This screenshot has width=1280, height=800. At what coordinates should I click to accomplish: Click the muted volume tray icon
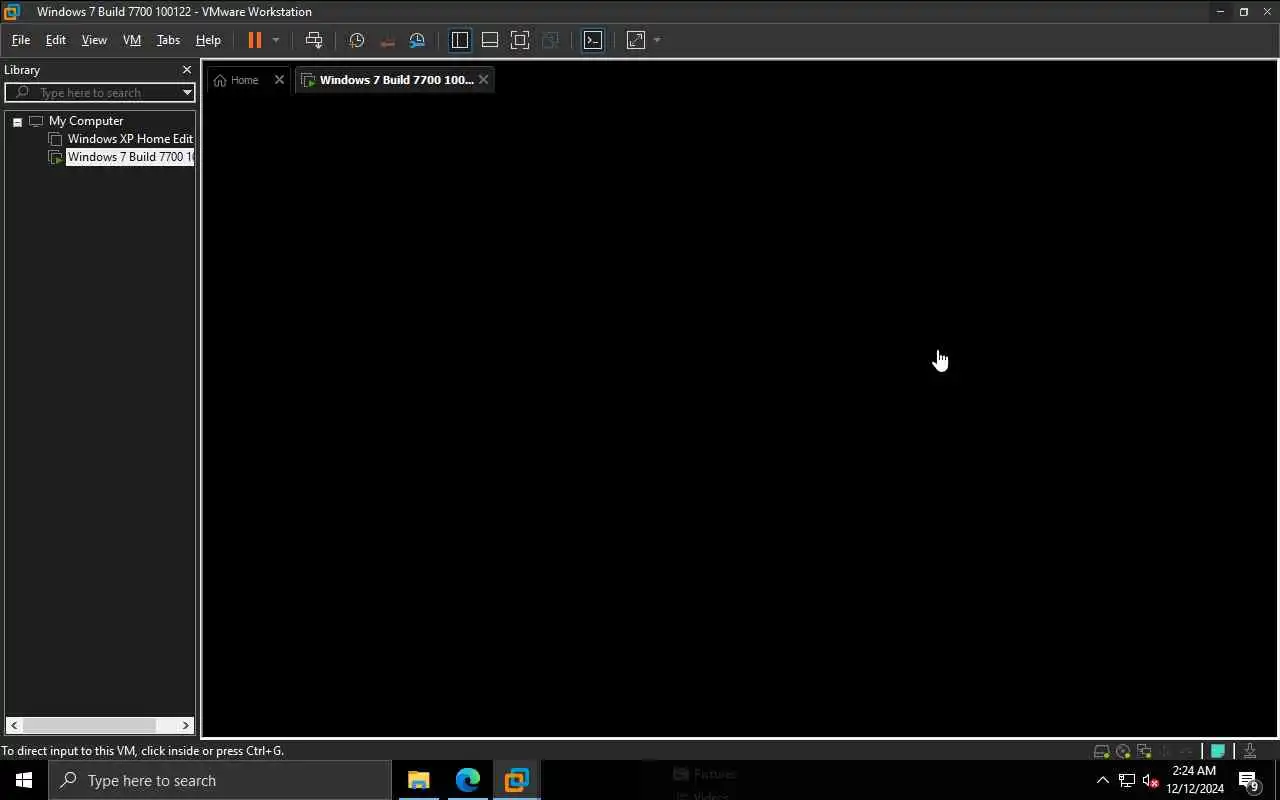tap(1151, 781)
